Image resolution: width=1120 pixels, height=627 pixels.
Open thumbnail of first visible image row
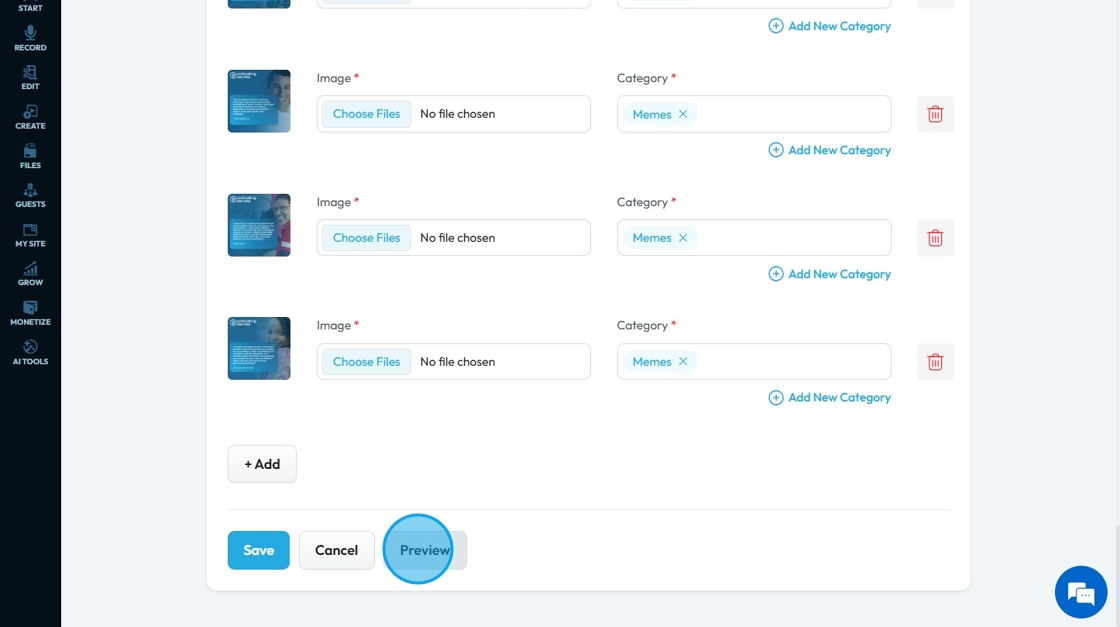pyautogui.click(x=259, y=101)
